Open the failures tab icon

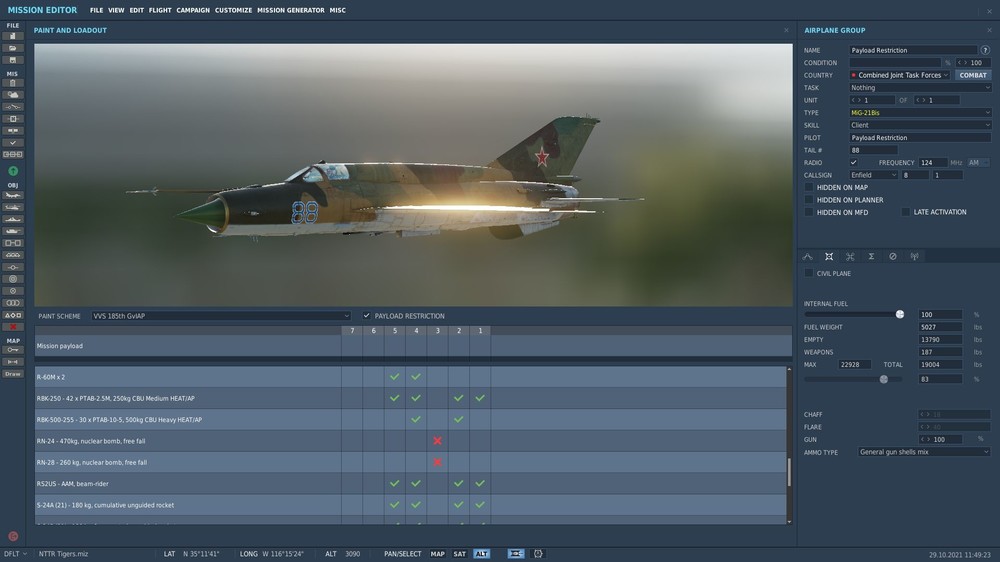[893, 256]
